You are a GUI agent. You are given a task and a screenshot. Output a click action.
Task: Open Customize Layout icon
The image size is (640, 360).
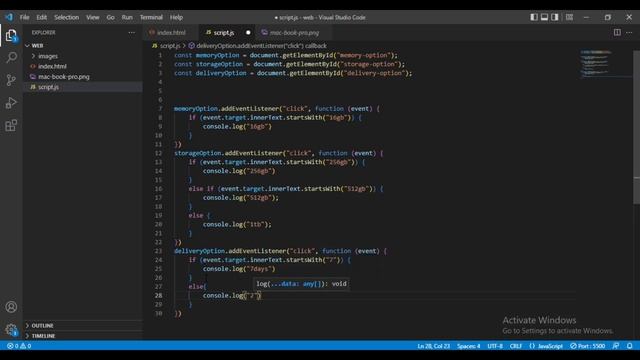[x=569, y=17]
